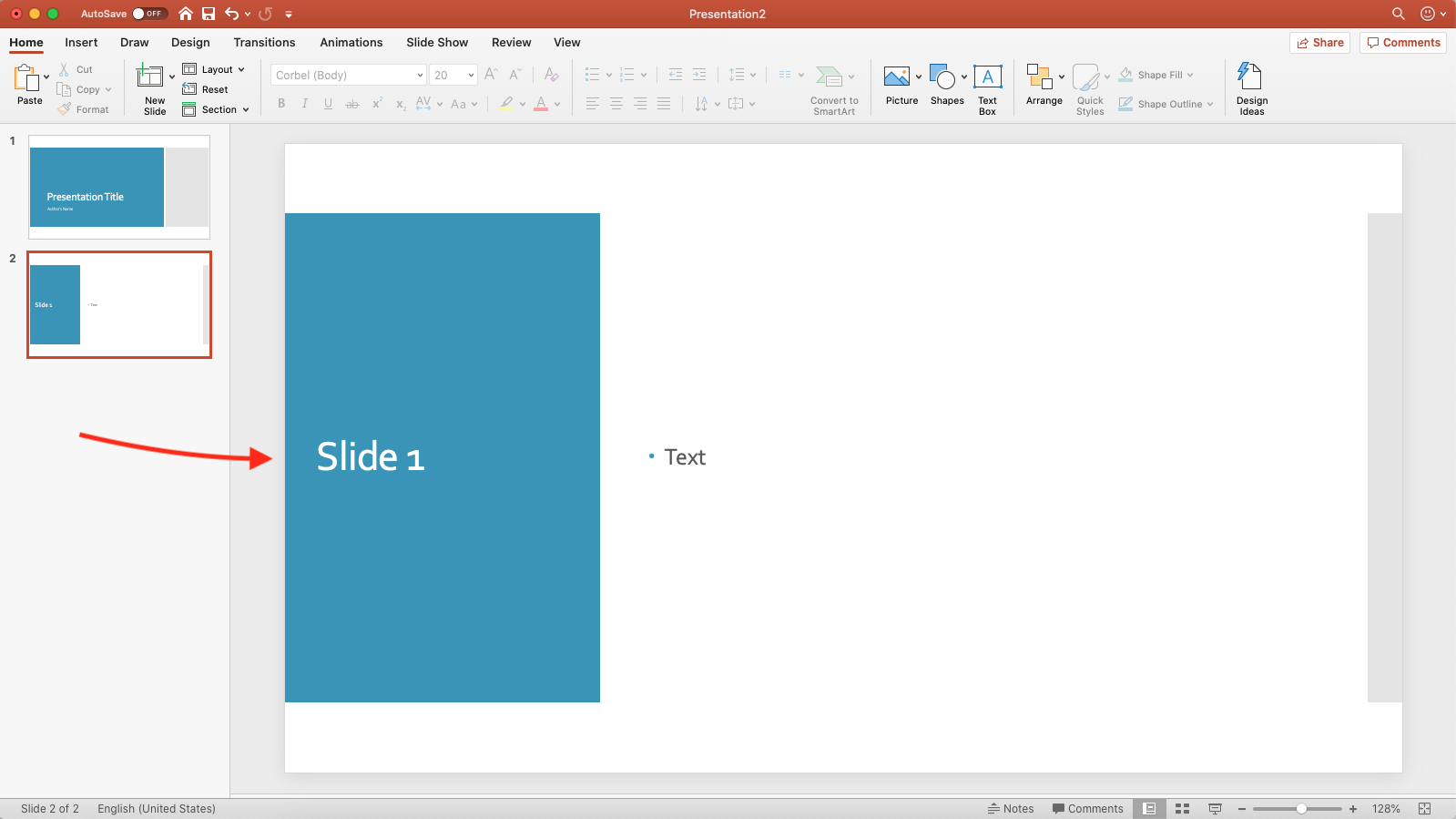This screenshot has height=819, width=1456.
Task: Open the Section dropdown
Action: click(216, 109)
